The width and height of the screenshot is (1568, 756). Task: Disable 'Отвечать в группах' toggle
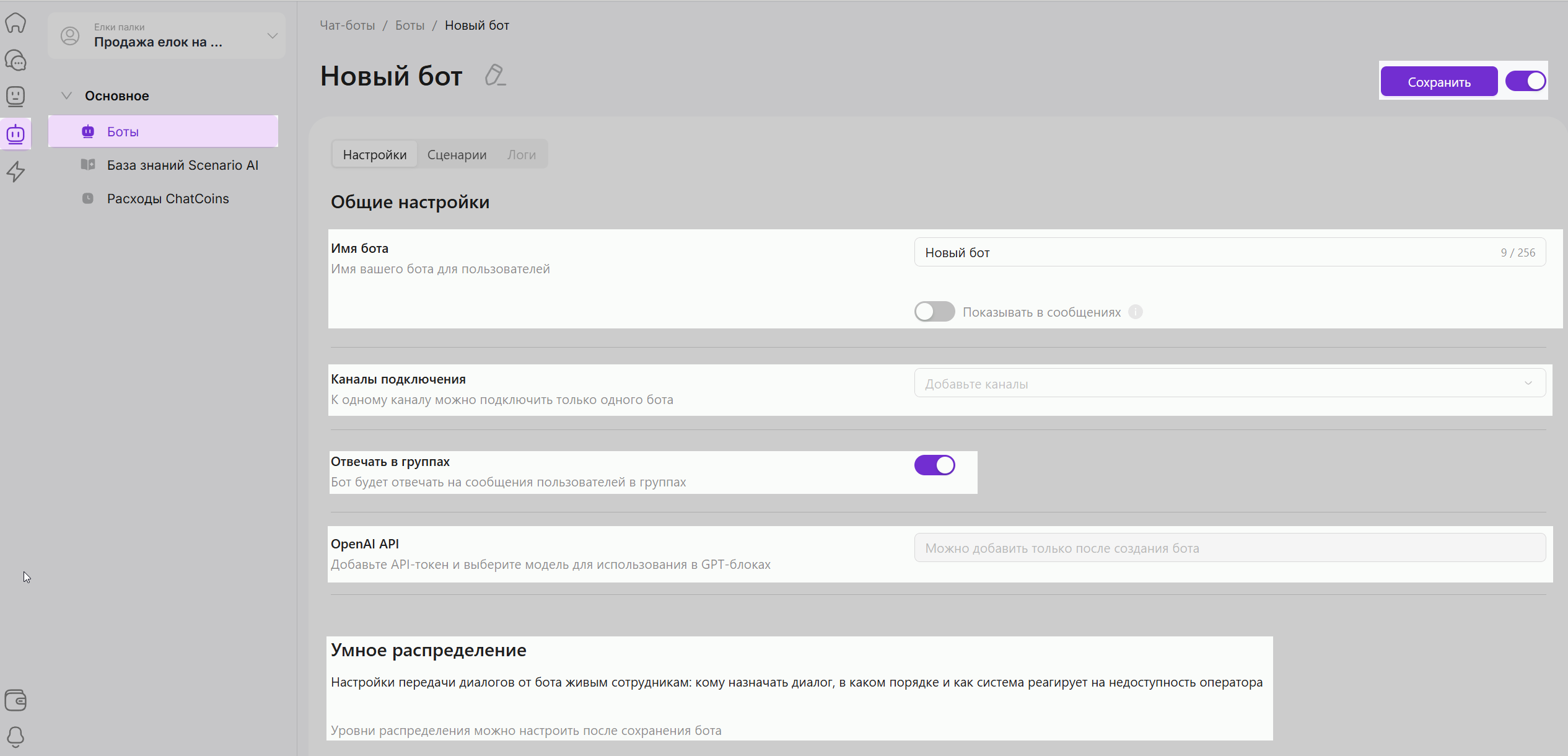(x=934, y=465)
